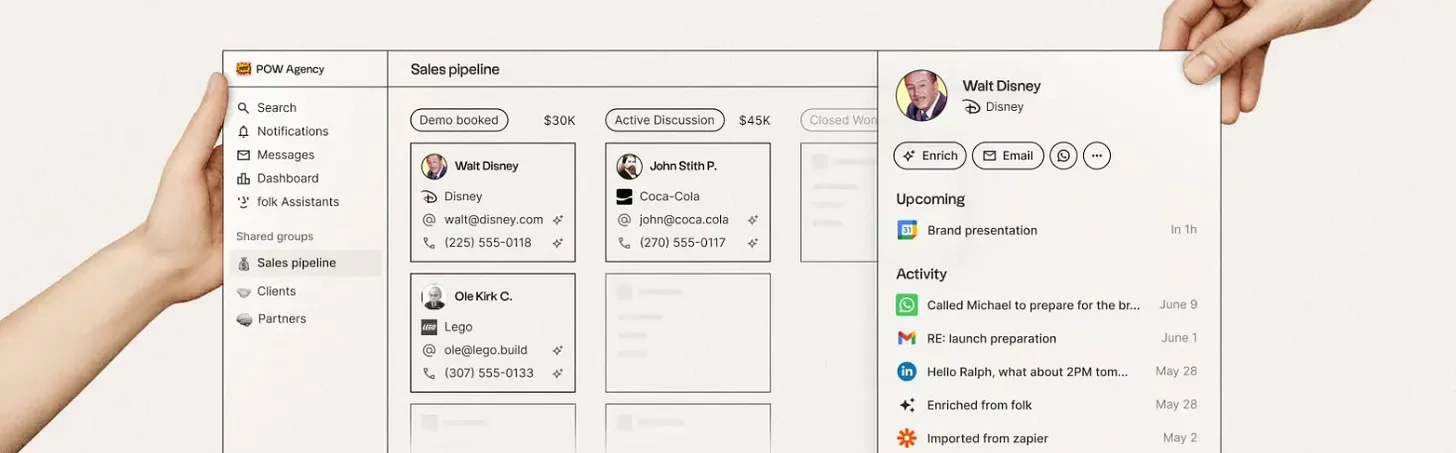1456x453 pixels.
Task: Click the Active Discussion stage label
Action: [x=664, y=120]
